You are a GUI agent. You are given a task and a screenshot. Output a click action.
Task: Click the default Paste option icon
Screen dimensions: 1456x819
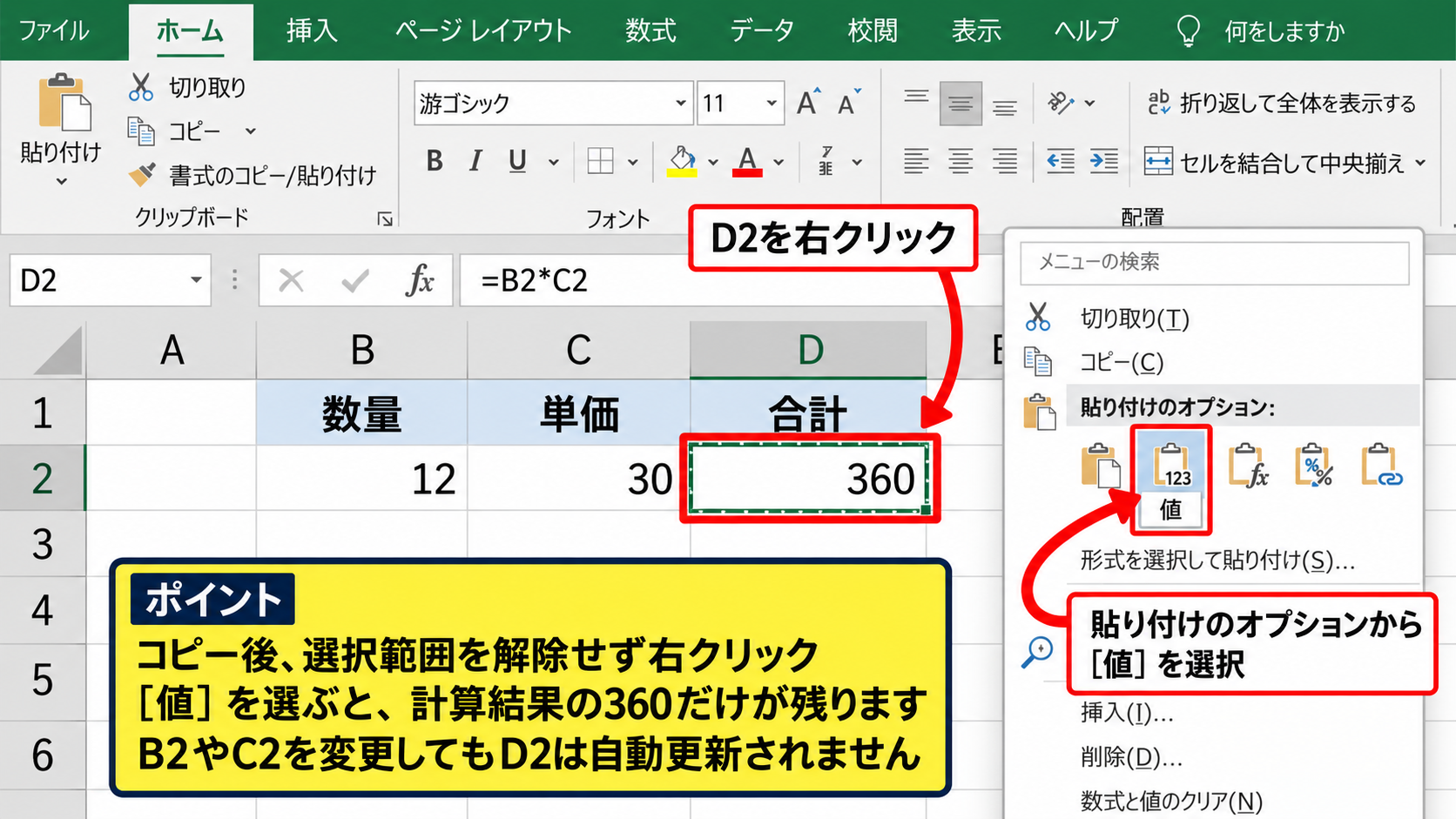1102,465
